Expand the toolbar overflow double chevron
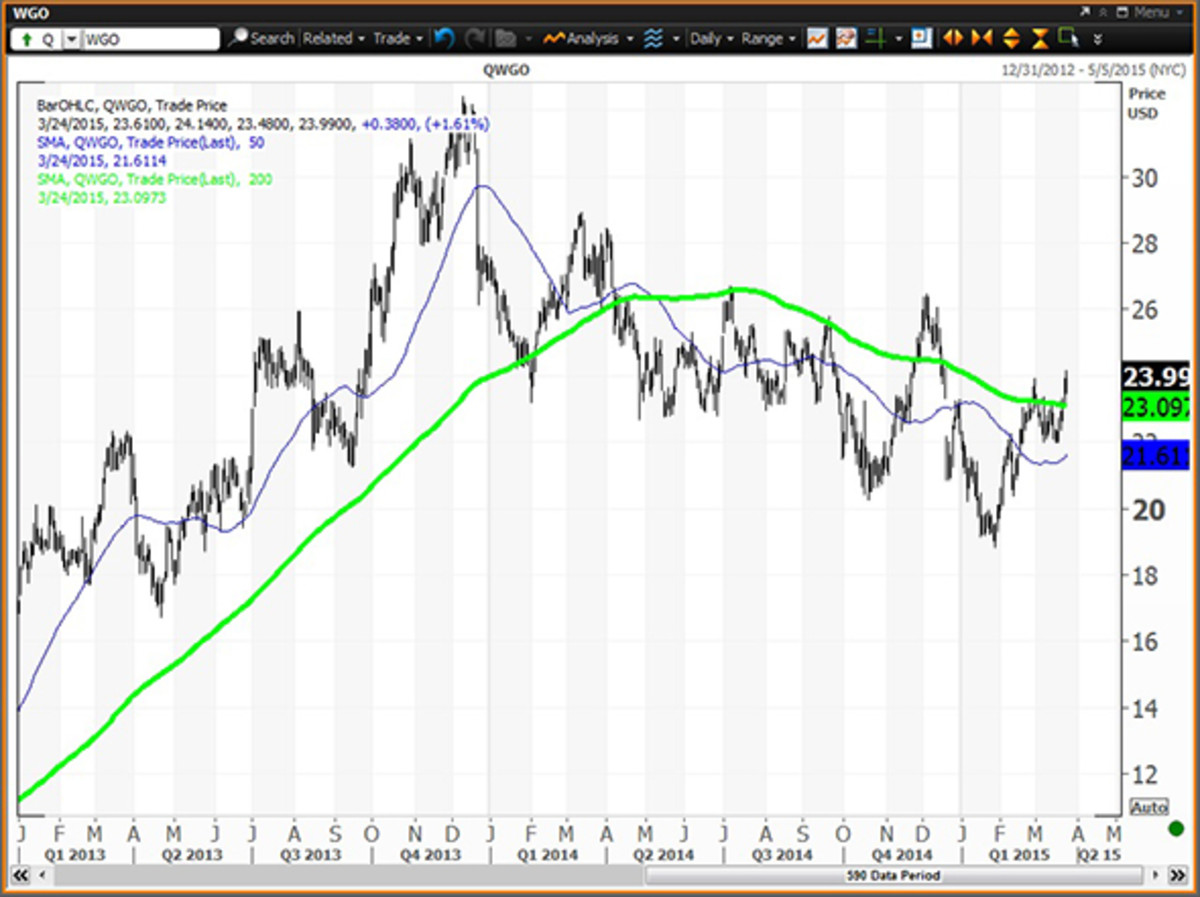 1098,40
